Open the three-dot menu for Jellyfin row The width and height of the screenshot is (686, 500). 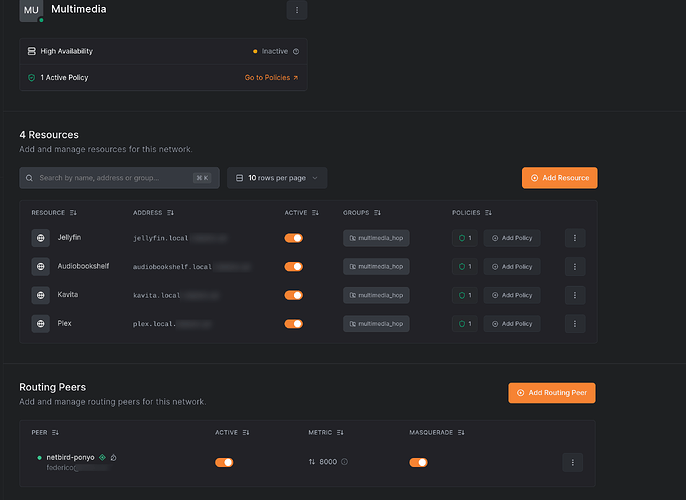tap(575, 238)
